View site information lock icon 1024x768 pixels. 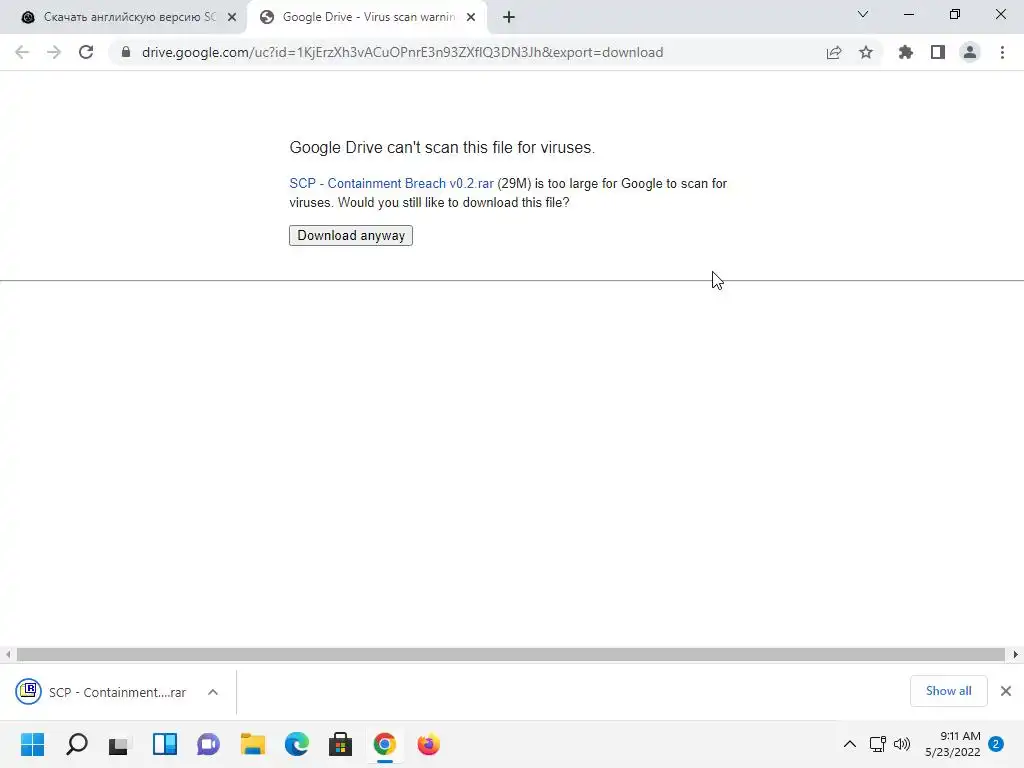(x=126, y=52)
